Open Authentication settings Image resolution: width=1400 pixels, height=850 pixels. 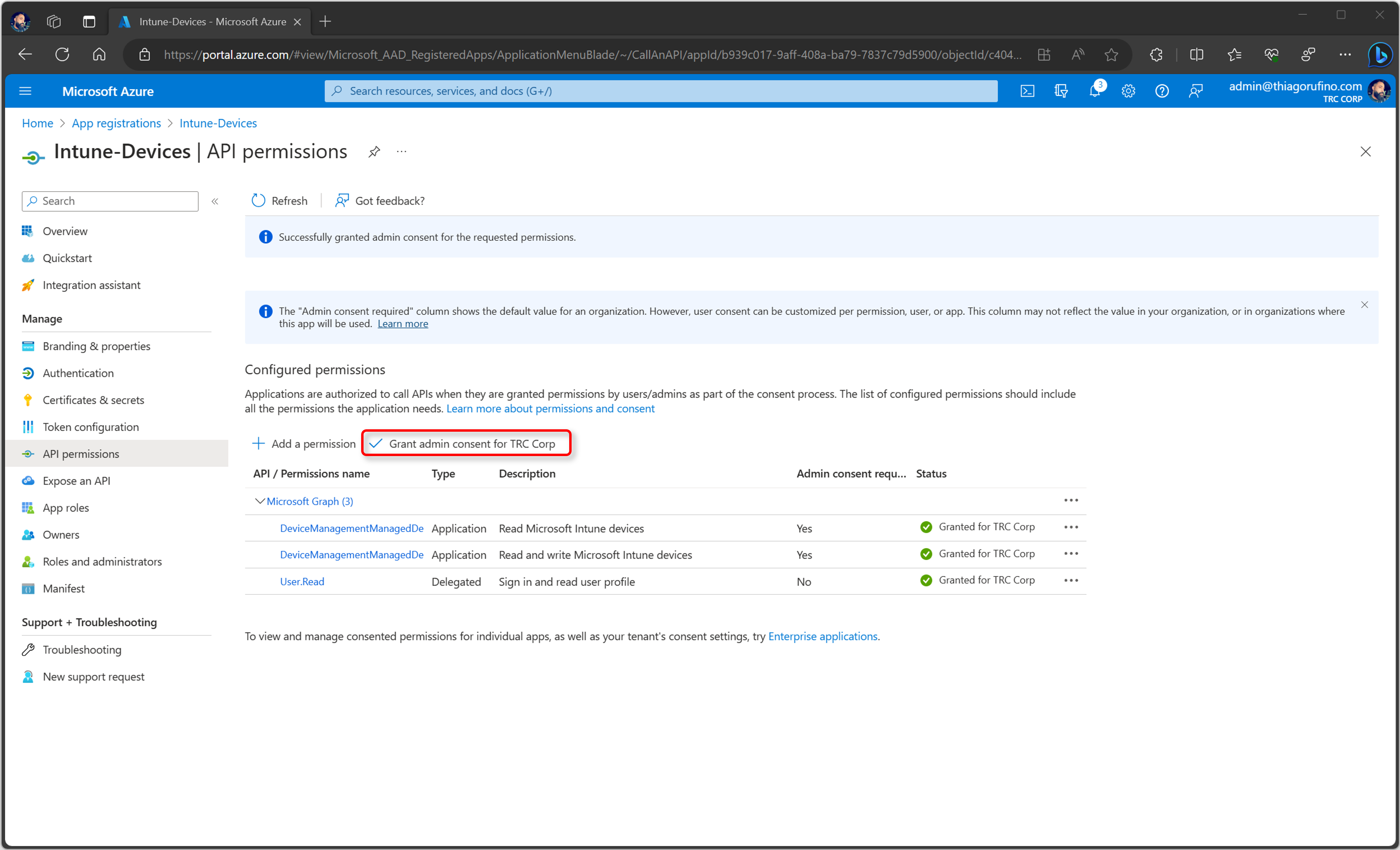point(78,373)
